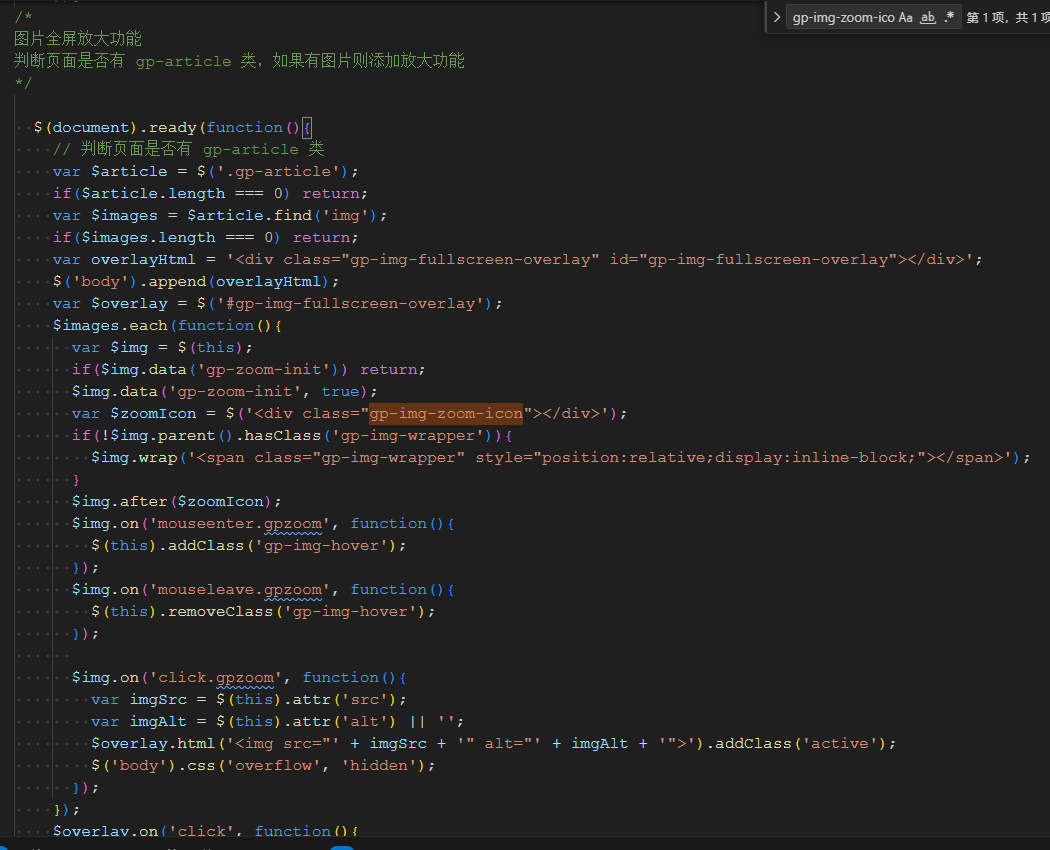This screenshot has height=850, width=1050.
Task: Click the var imgSrc assignment line
Action: [248, 699]
